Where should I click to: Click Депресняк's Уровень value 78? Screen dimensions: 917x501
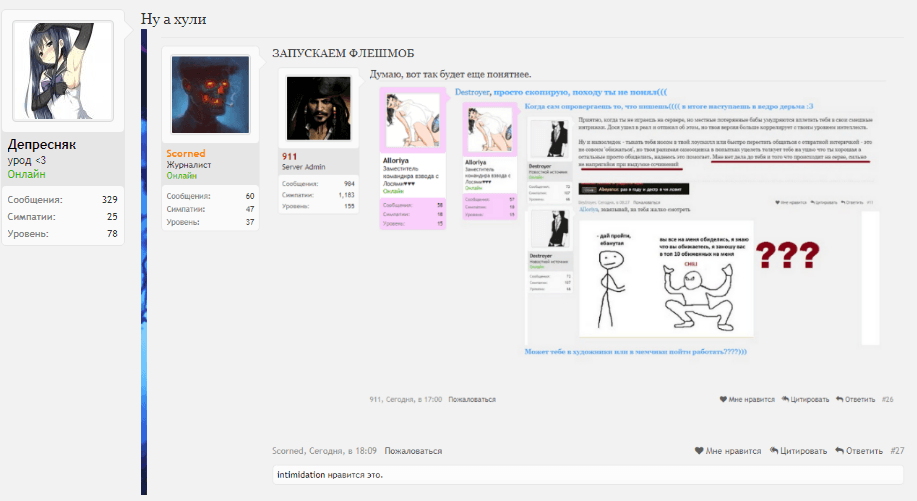click(x=112, y=233)
